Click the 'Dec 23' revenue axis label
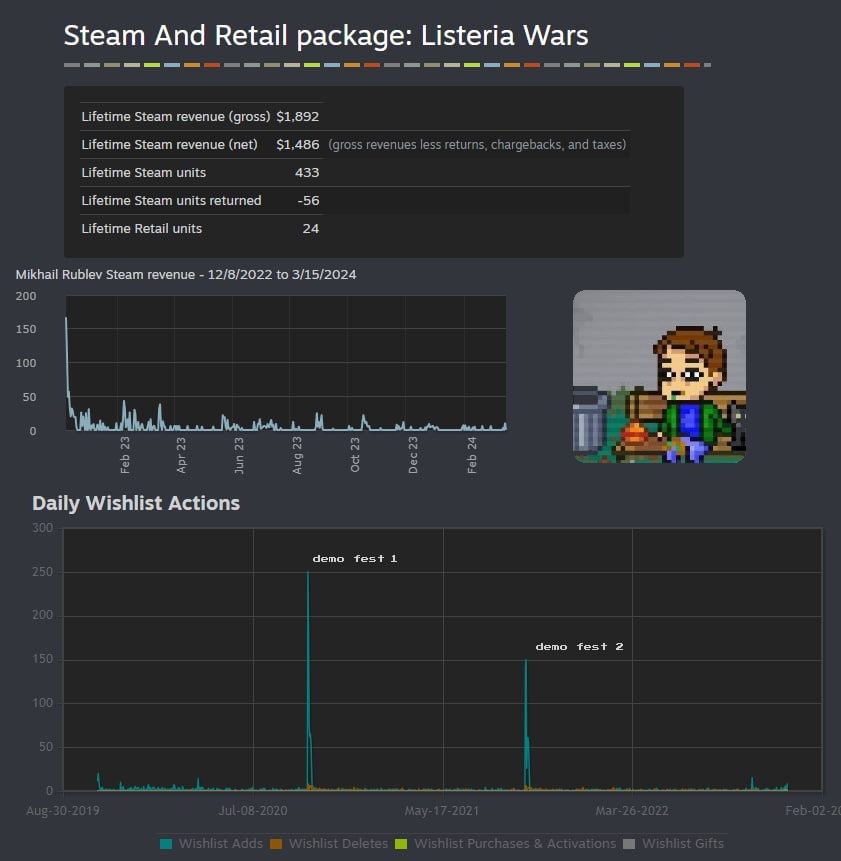The width and height of the screenshot is (841, 861). click(413, 455)
